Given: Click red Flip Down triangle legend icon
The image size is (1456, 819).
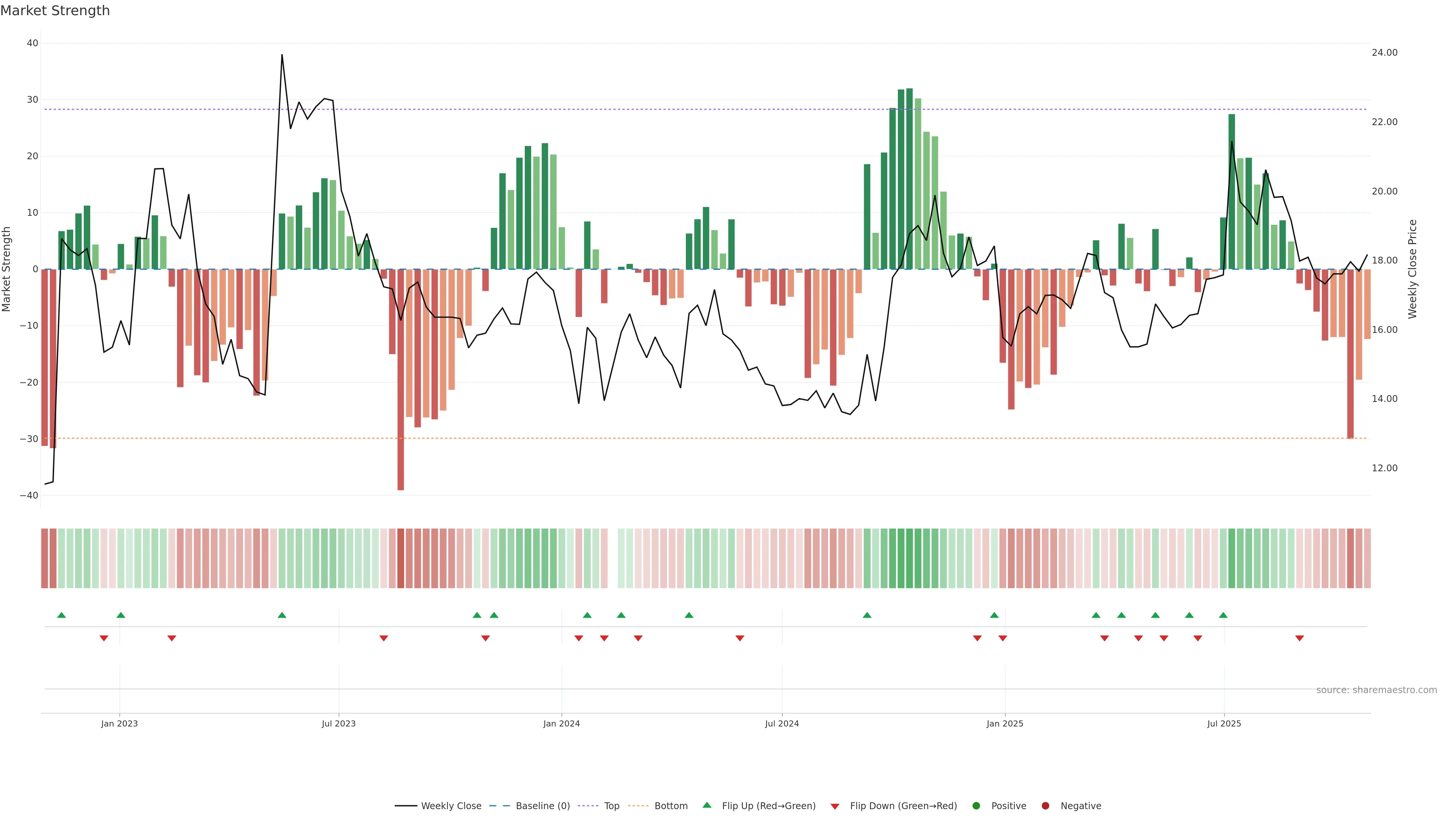Looking at the screenshot, I should click(x=835, y=806).
